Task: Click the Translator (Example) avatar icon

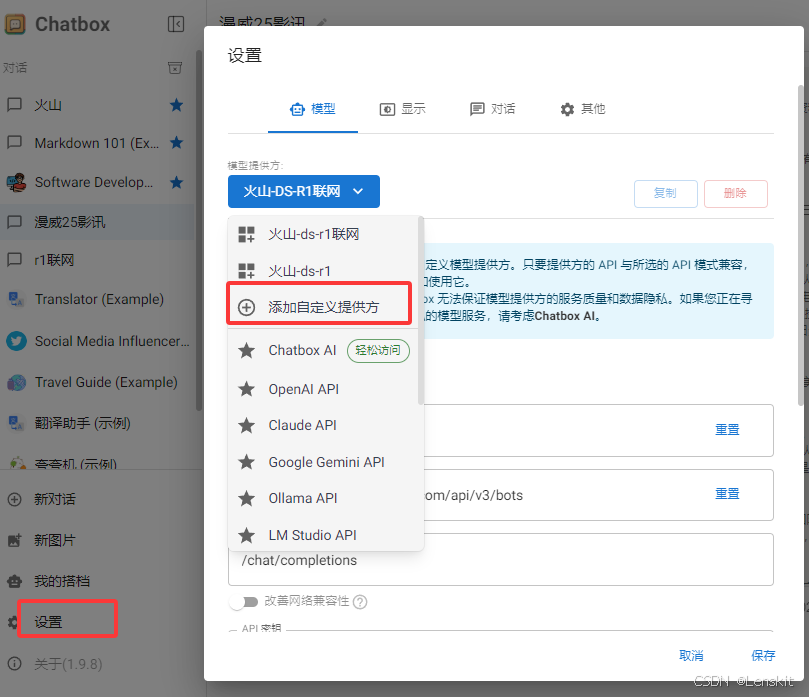Action: point(16,299)
